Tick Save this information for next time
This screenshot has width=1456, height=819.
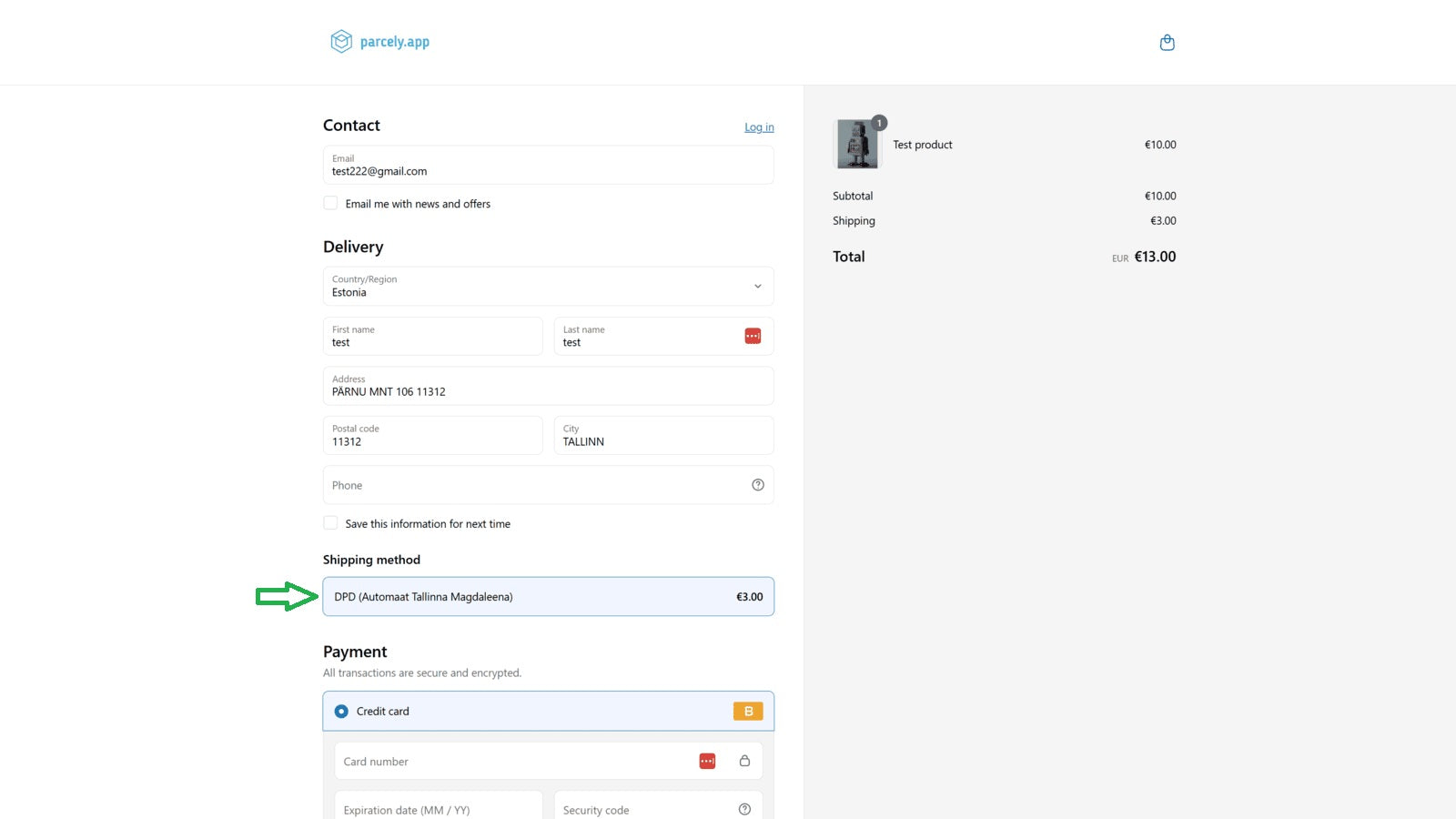pos(330,523)
